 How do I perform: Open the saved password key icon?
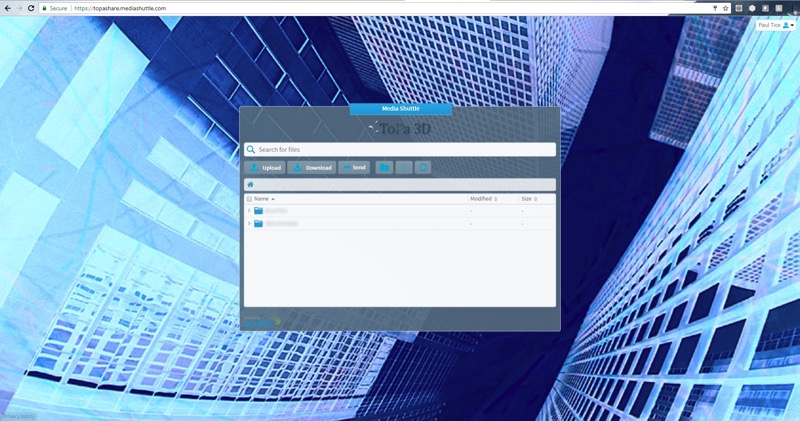pyautogui.click(x=715, y=8)
